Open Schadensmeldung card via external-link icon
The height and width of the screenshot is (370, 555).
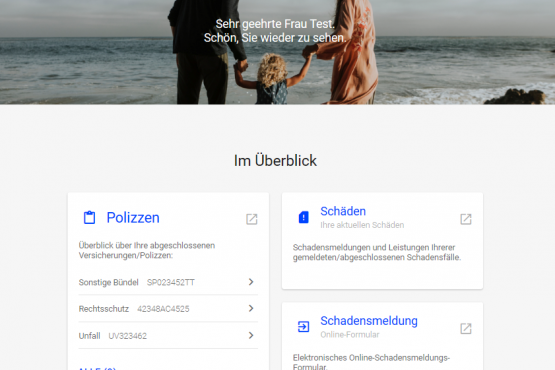coord(466,329)
